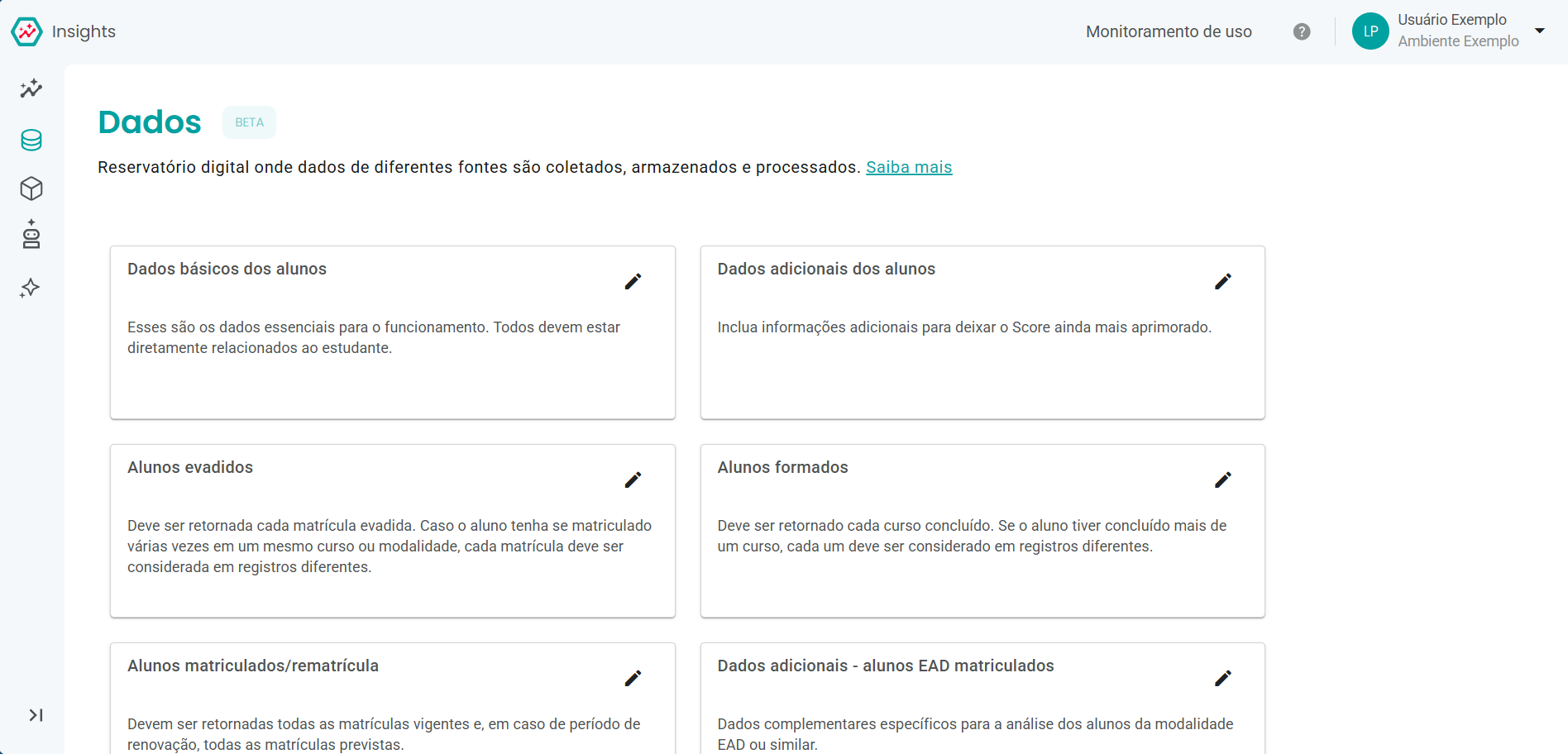Select the database Dados sidebar icon
Screen dimensions: 1568x754
coord(31,140)
